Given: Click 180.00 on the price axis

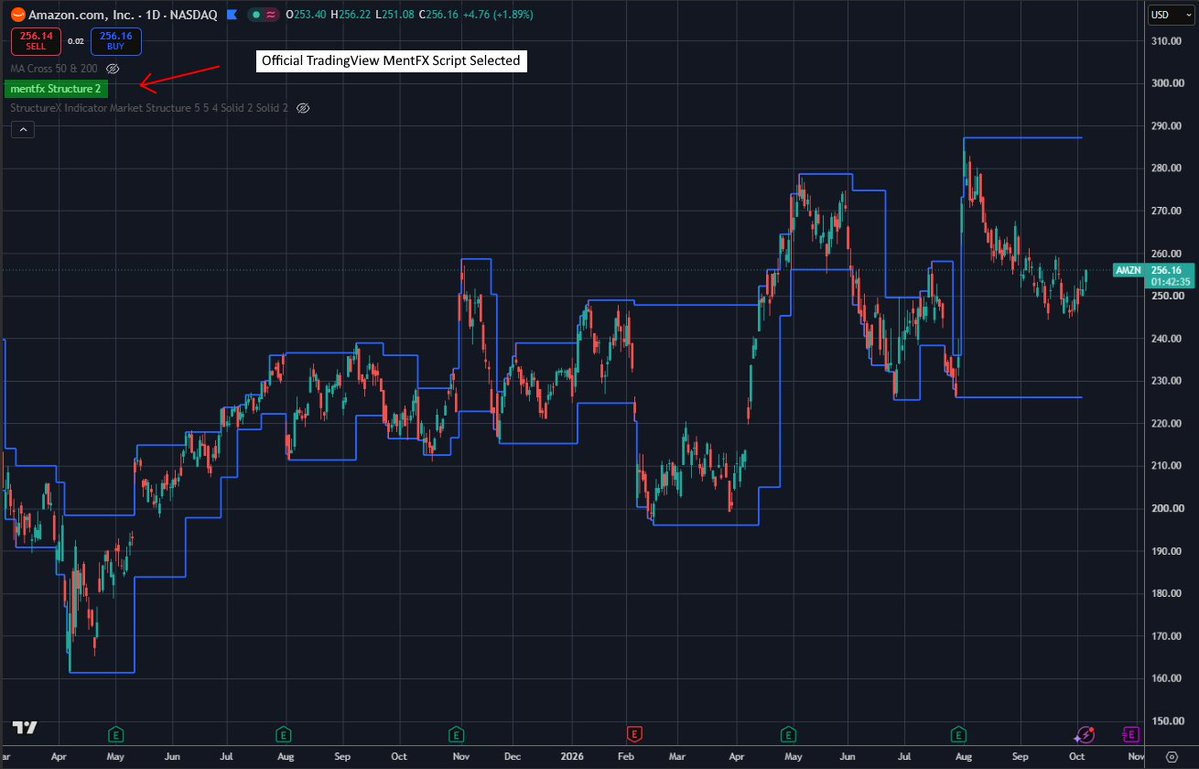Looking at the screenshot, I should tap(1166, 593).
